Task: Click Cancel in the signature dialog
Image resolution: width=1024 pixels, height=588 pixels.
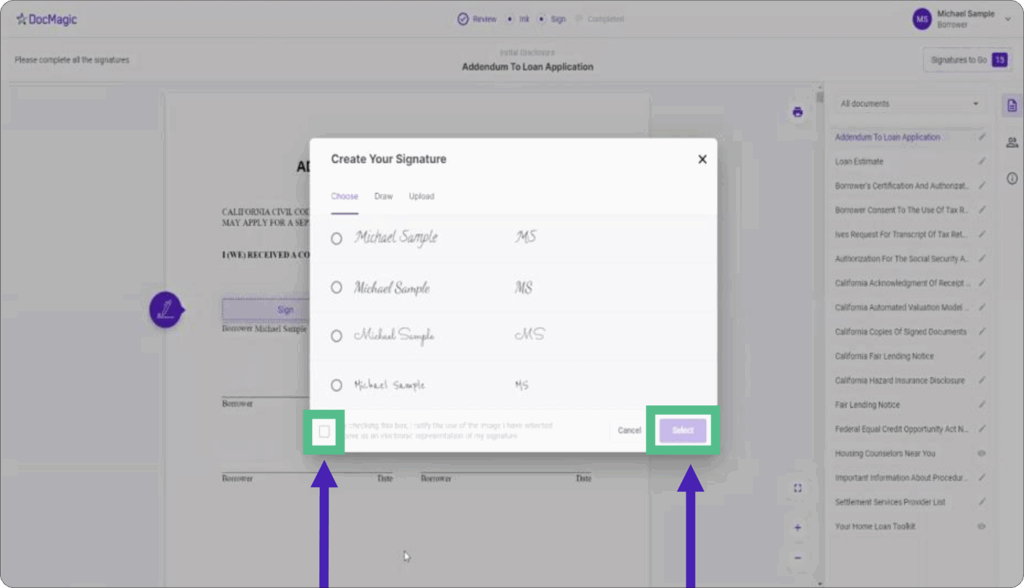Action: pyautogui.click(x=629, y=431)
